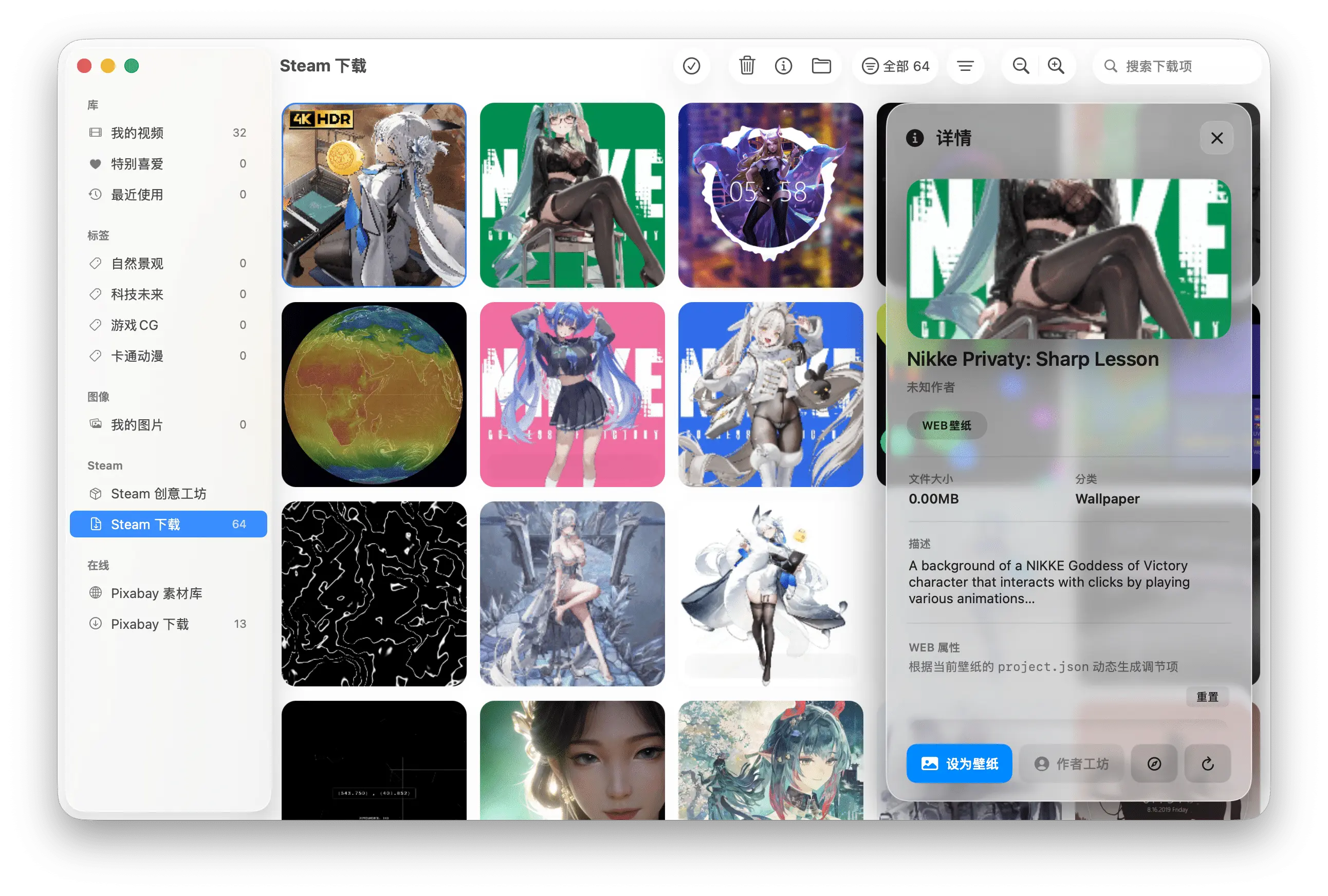Open the 作者工坊 author workshop button
Viewport: 1328px width, 896px height.
click(x=1072, y=763)
